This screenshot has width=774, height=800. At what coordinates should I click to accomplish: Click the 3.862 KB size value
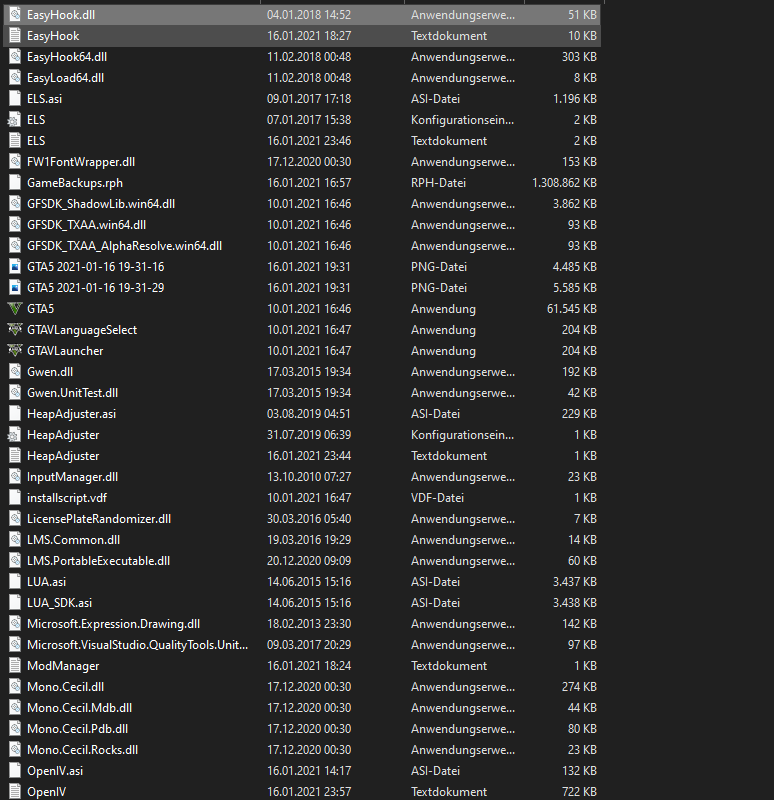pyautogui.click(x=575, y=204)
